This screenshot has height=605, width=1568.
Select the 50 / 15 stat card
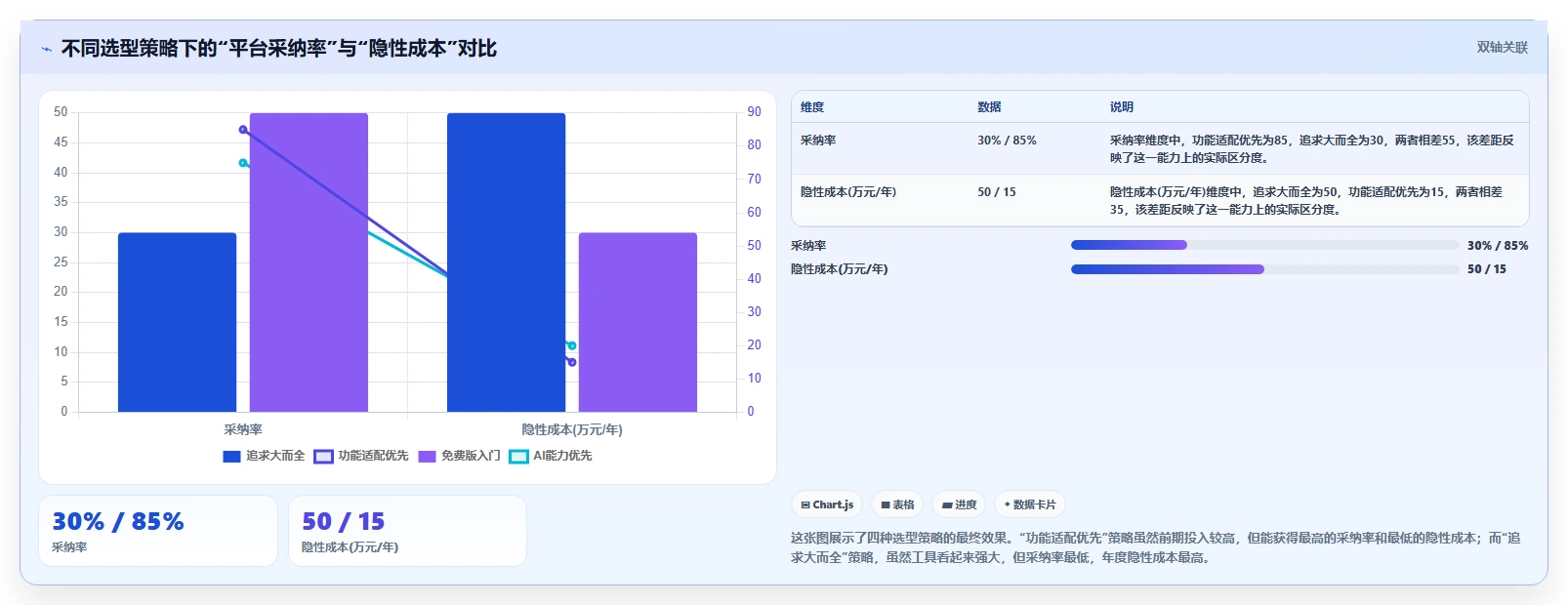click(407, 531)
